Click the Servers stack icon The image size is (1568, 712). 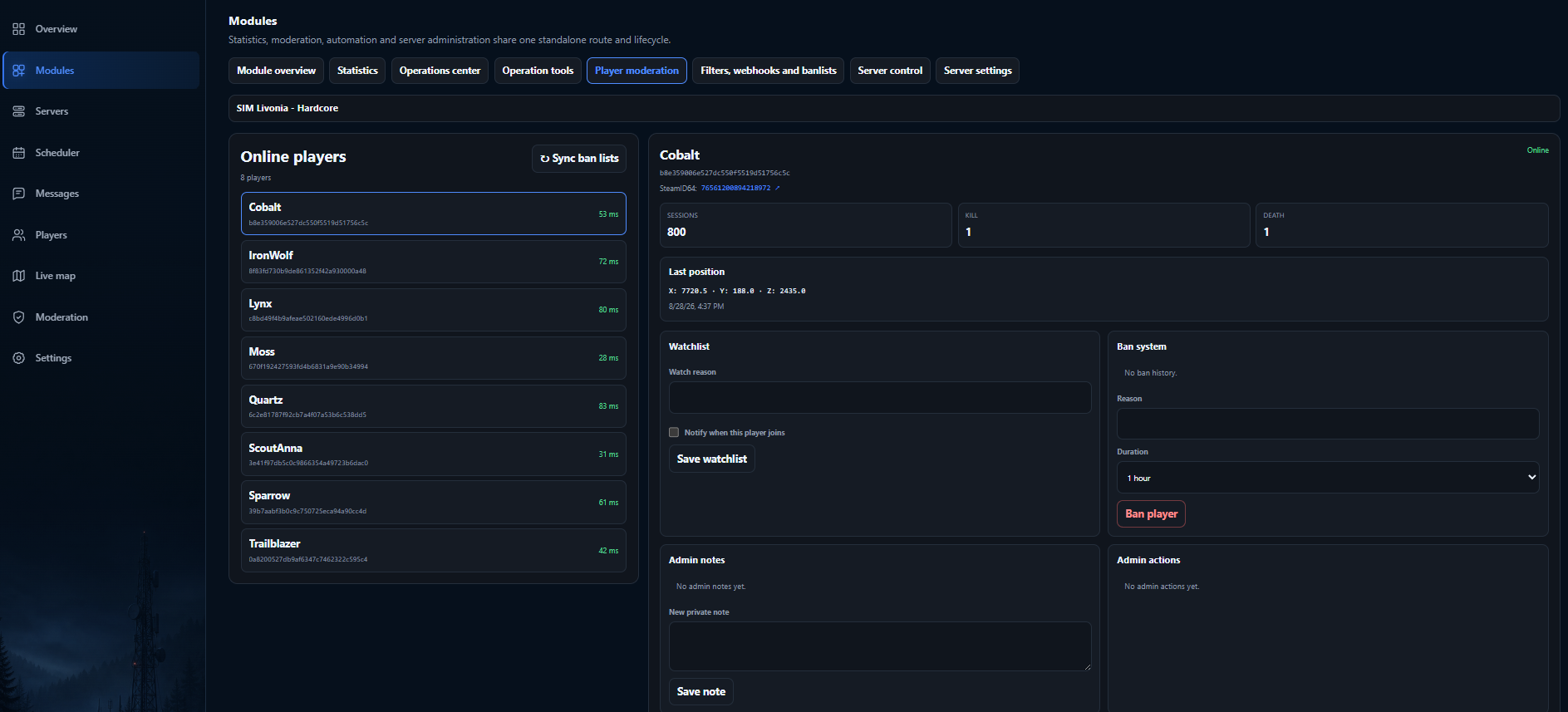18,111
